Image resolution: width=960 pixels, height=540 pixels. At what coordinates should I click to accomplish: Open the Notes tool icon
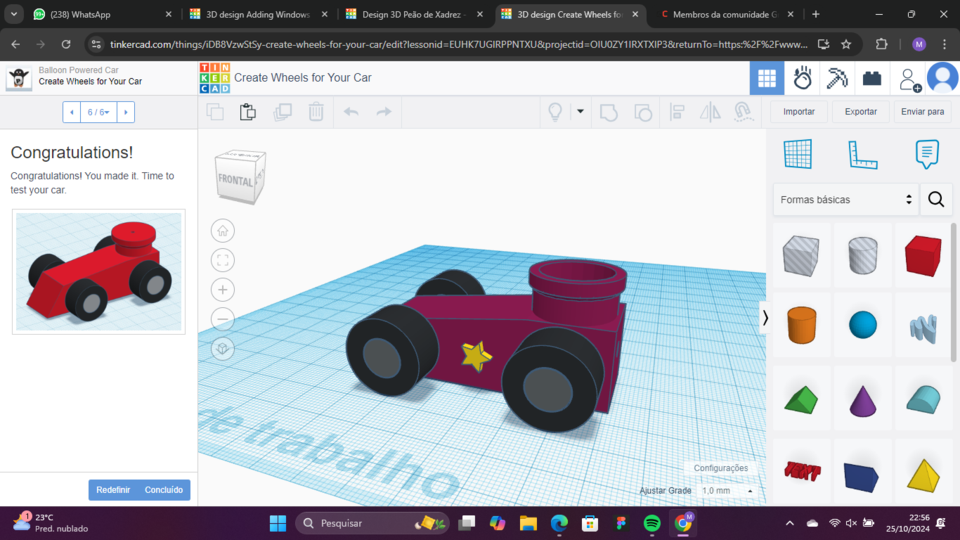click(927, 154)
